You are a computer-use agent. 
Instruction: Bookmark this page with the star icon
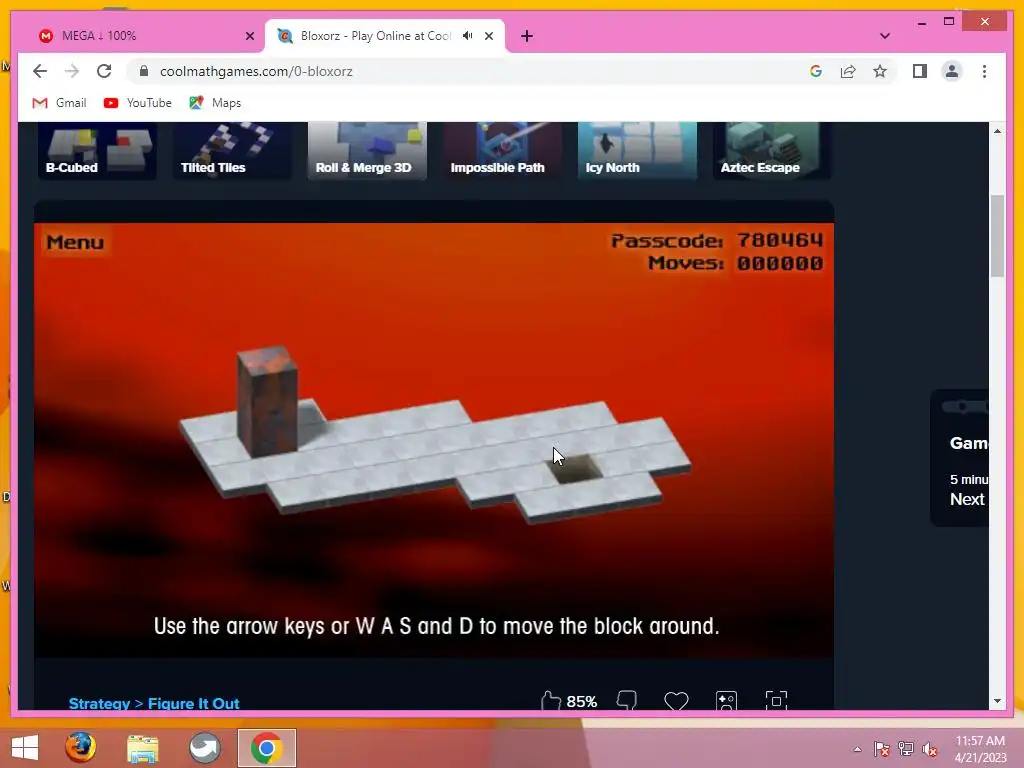[x=880, y=71]
